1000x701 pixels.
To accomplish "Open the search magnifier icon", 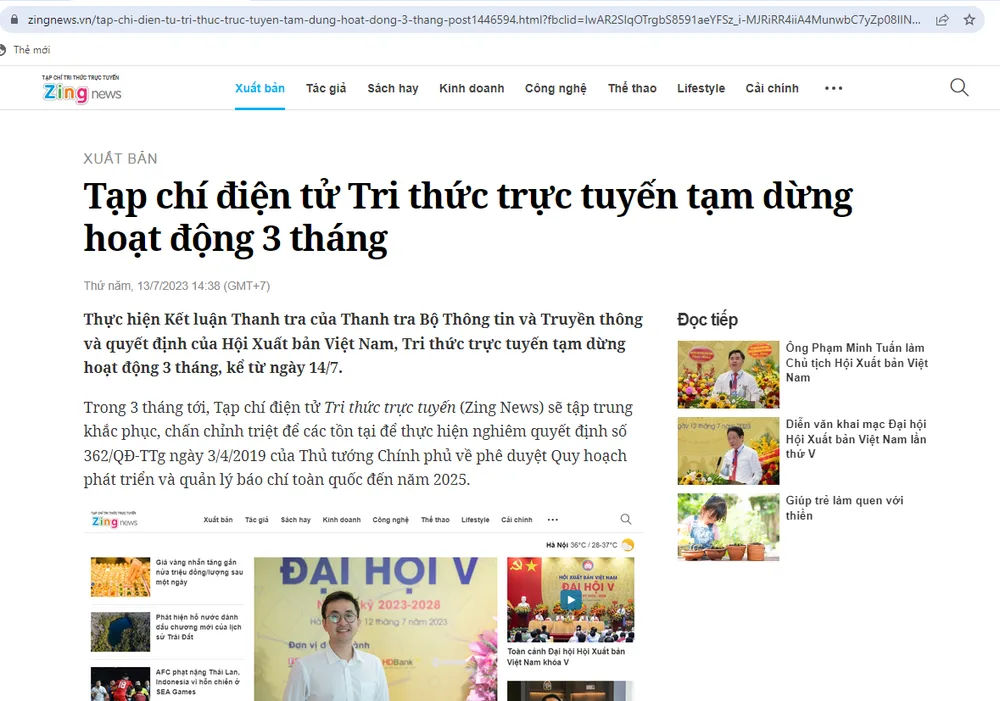I will pyautogui.click(x=959, y=88).
